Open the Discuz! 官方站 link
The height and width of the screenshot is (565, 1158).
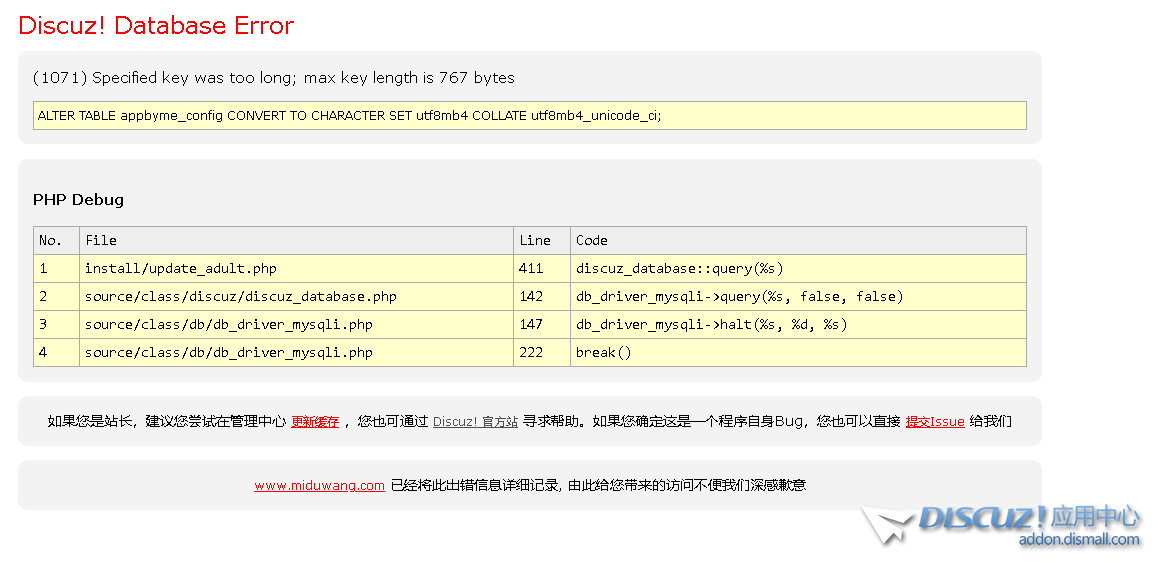pos(475,422)
